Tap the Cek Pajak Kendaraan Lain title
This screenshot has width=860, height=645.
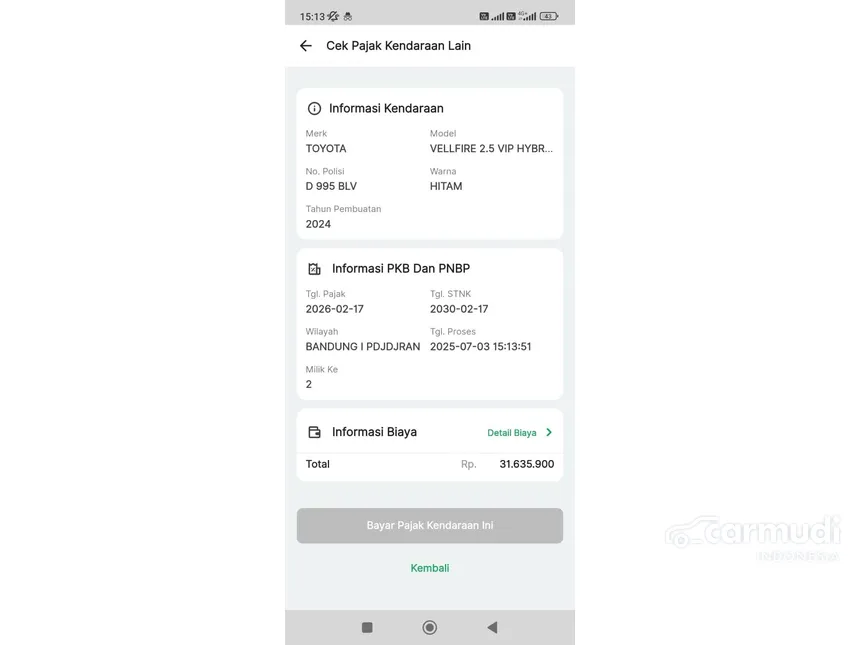(x=398, y=46)
